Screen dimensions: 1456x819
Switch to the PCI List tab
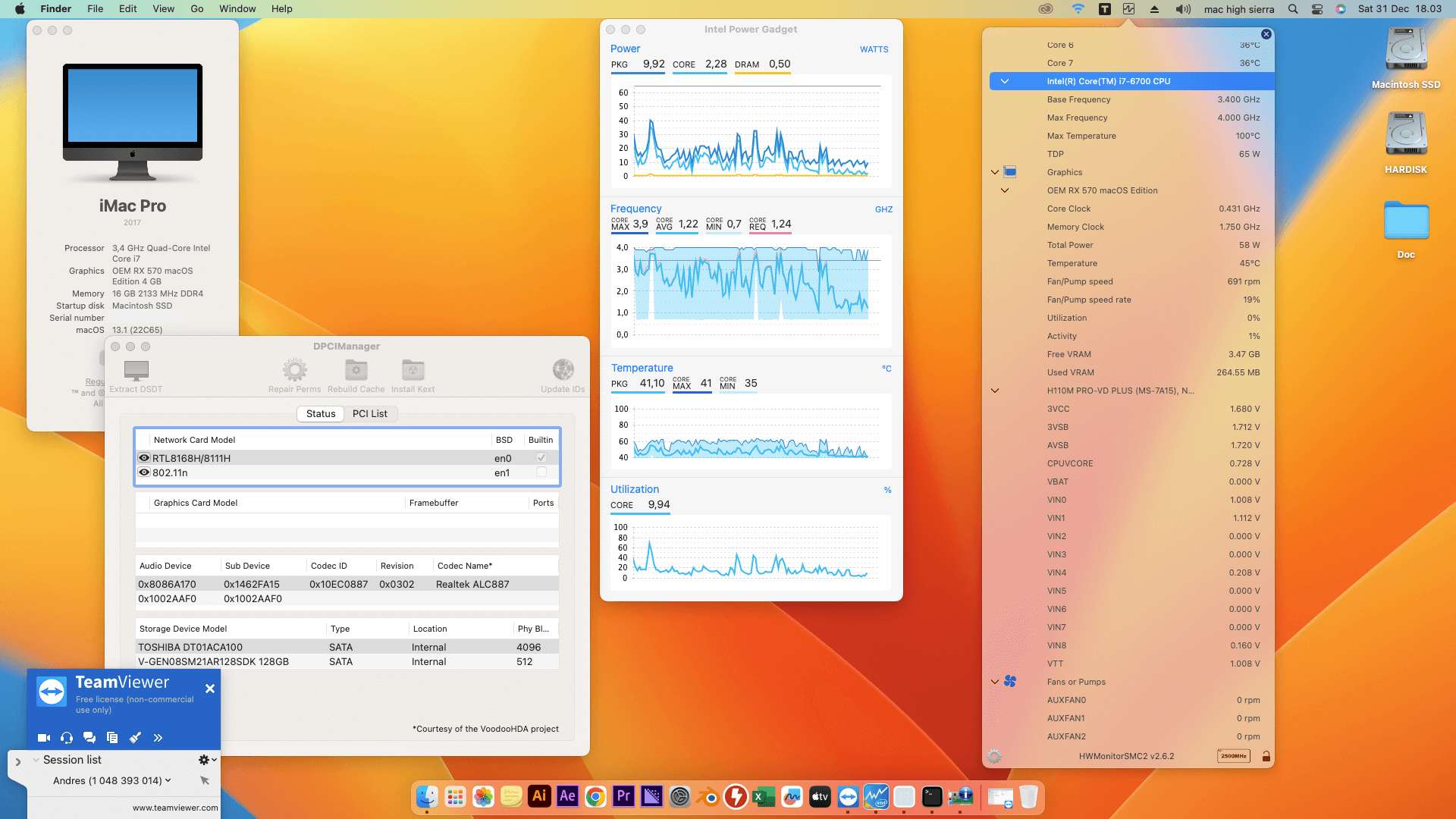[x=369, y=414]
